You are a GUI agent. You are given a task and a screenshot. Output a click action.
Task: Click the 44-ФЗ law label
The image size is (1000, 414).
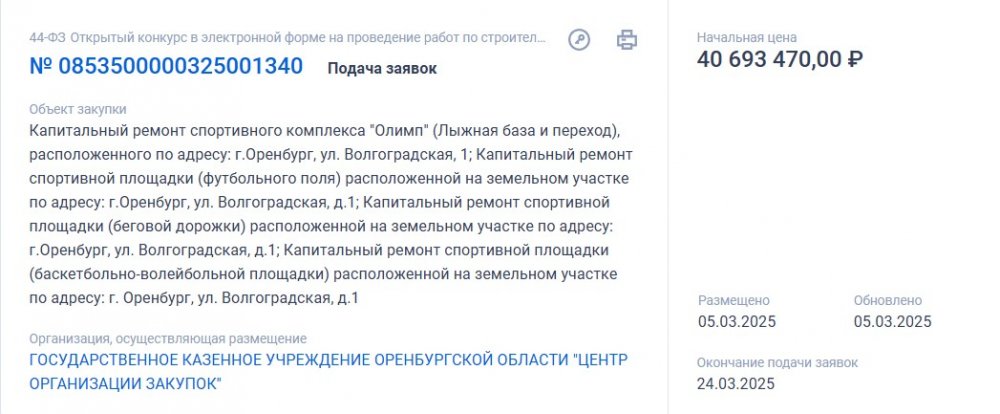point(47,38)
